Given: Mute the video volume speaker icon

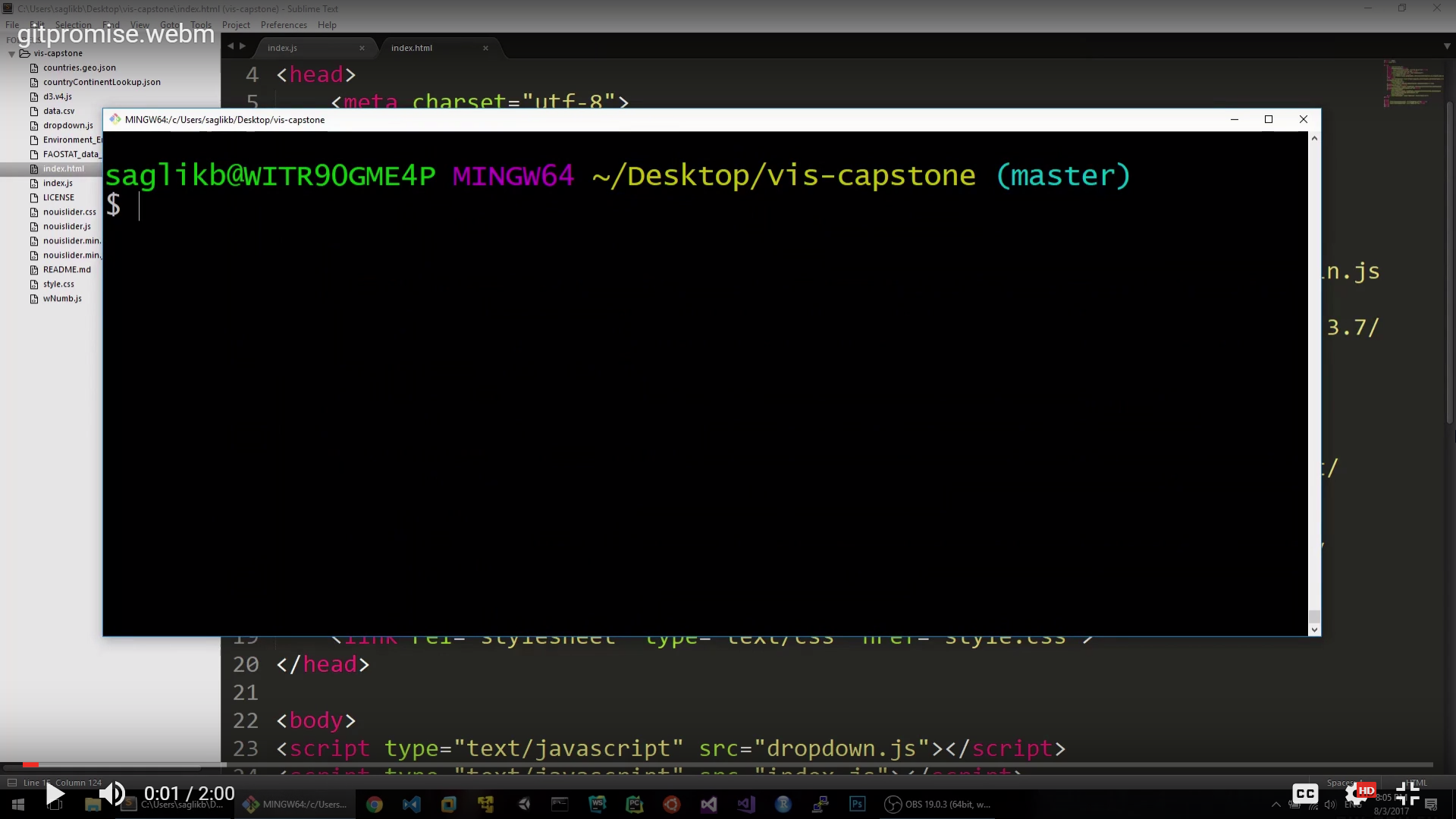Looking at the screenshot, I should [112, 794].
